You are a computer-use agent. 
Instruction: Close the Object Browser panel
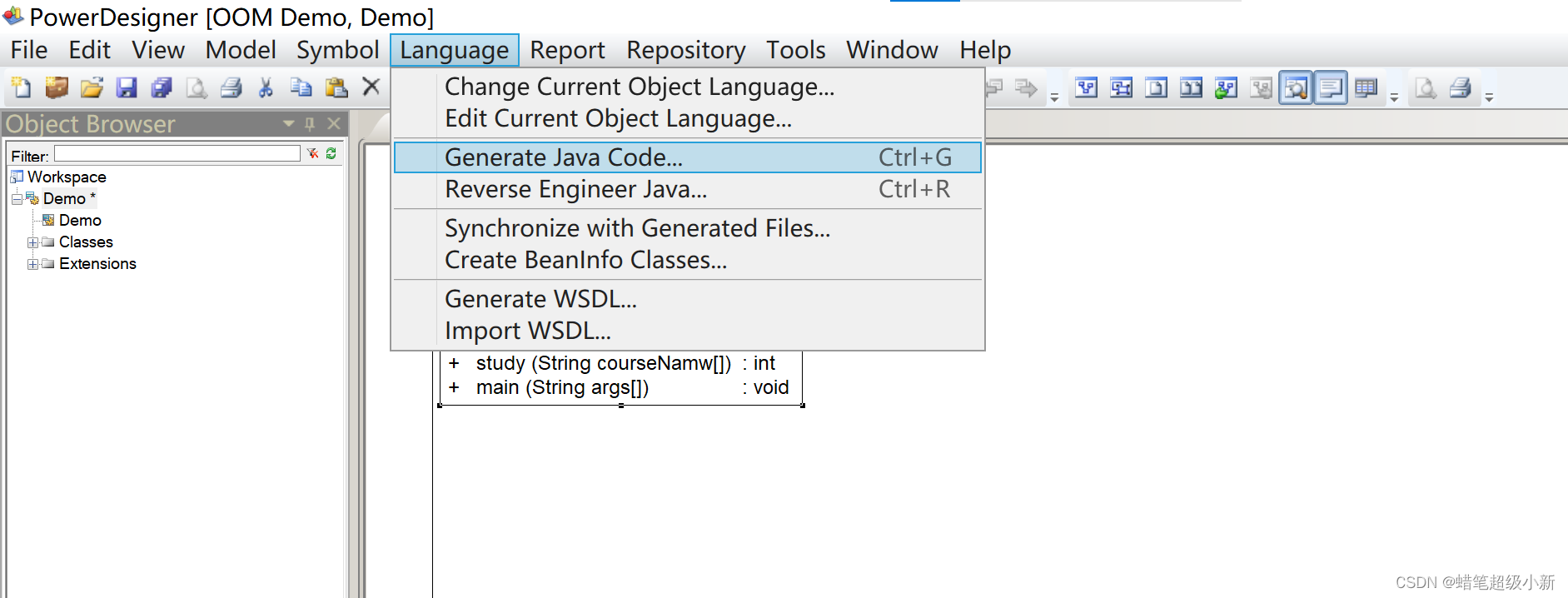(x=334, y=124)
